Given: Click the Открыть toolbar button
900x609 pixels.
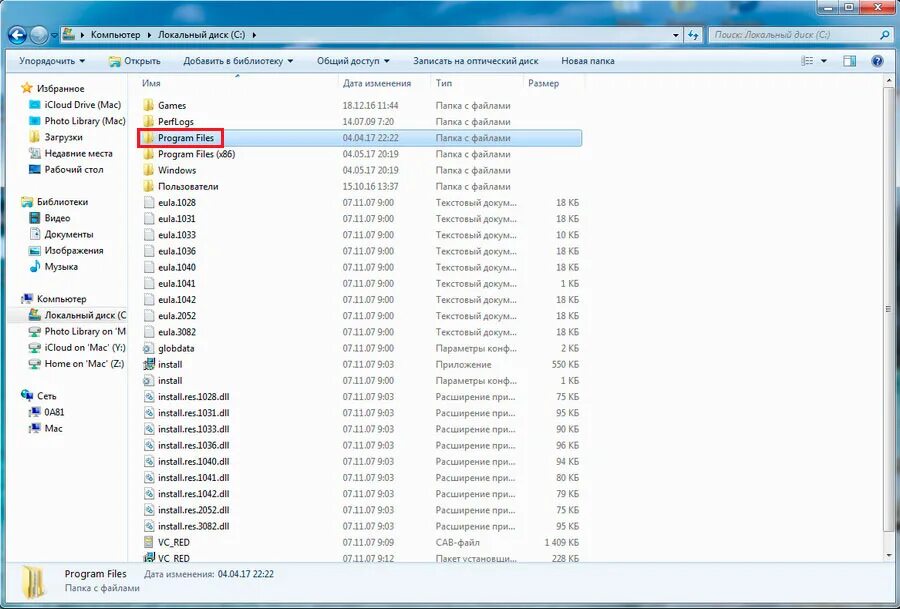Looking at the screenshot, I should (x=135, y=61).
